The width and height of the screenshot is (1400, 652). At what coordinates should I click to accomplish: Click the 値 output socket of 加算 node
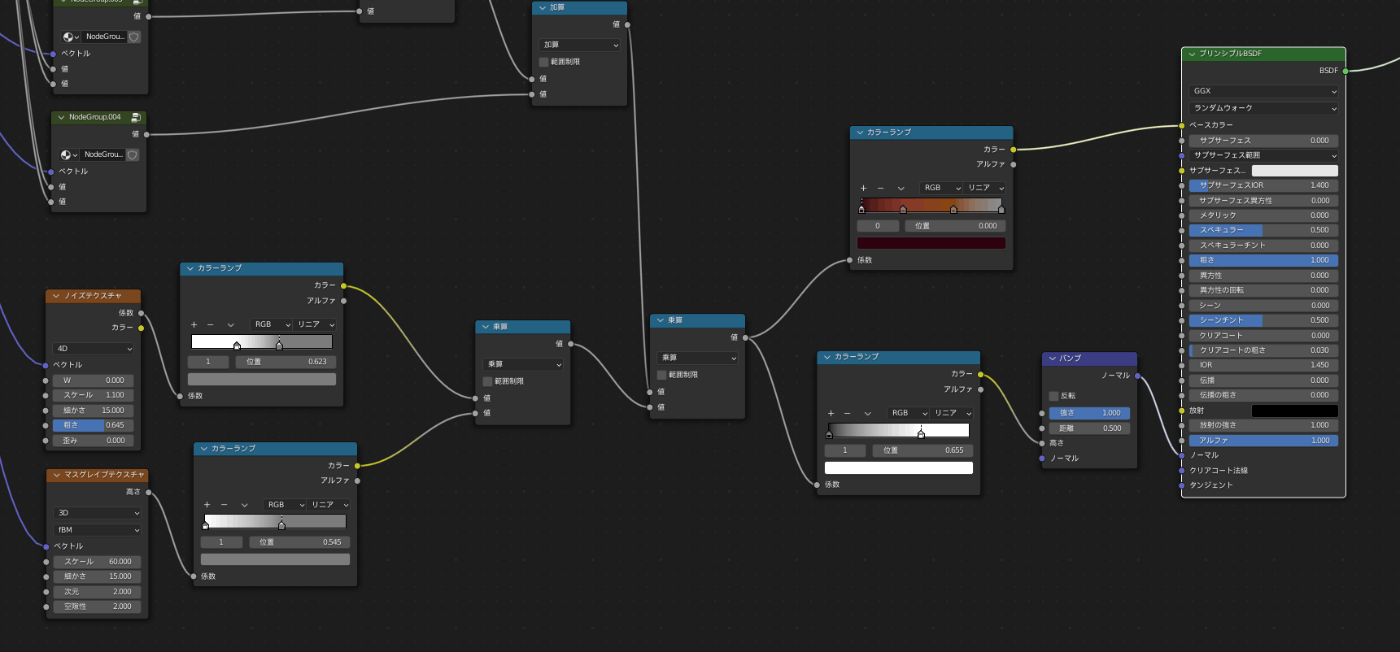pos(627,24)
